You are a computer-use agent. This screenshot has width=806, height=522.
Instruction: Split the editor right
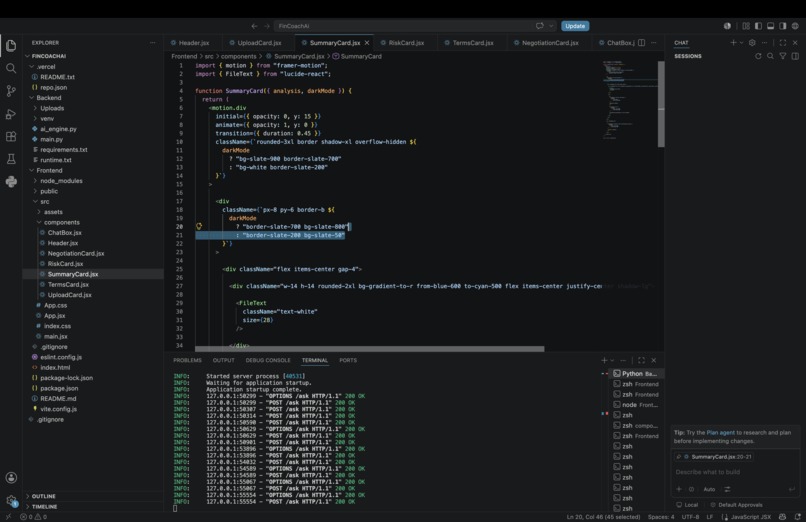click(642, 43)
